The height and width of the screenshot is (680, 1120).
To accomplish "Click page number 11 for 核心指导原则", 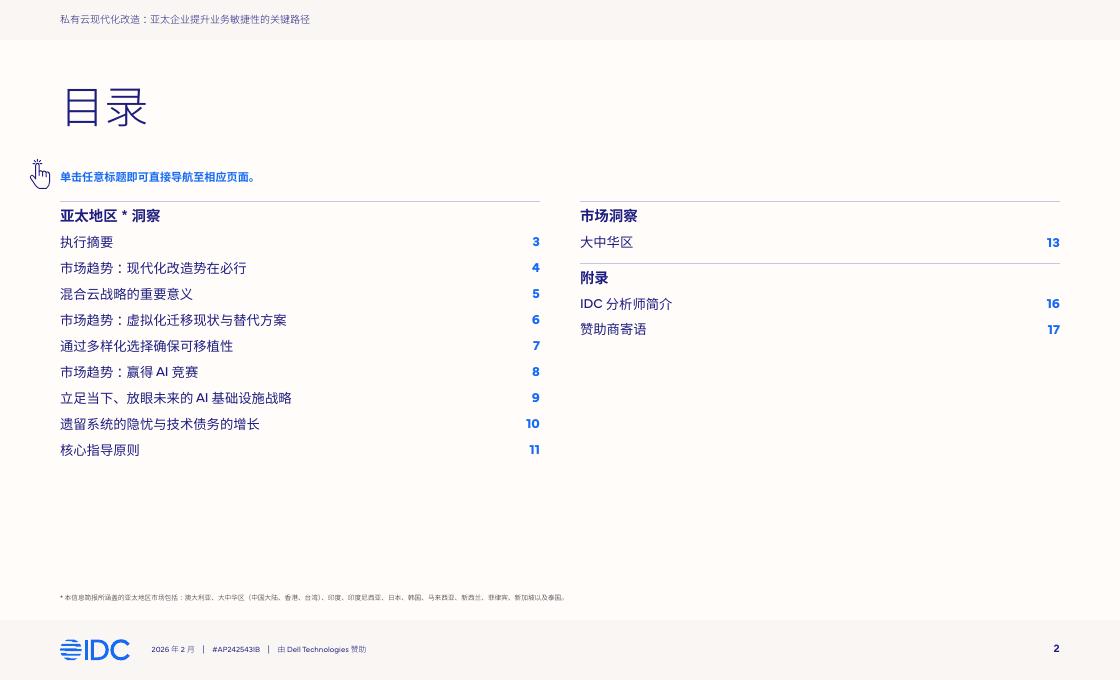I will click(534, 450).
